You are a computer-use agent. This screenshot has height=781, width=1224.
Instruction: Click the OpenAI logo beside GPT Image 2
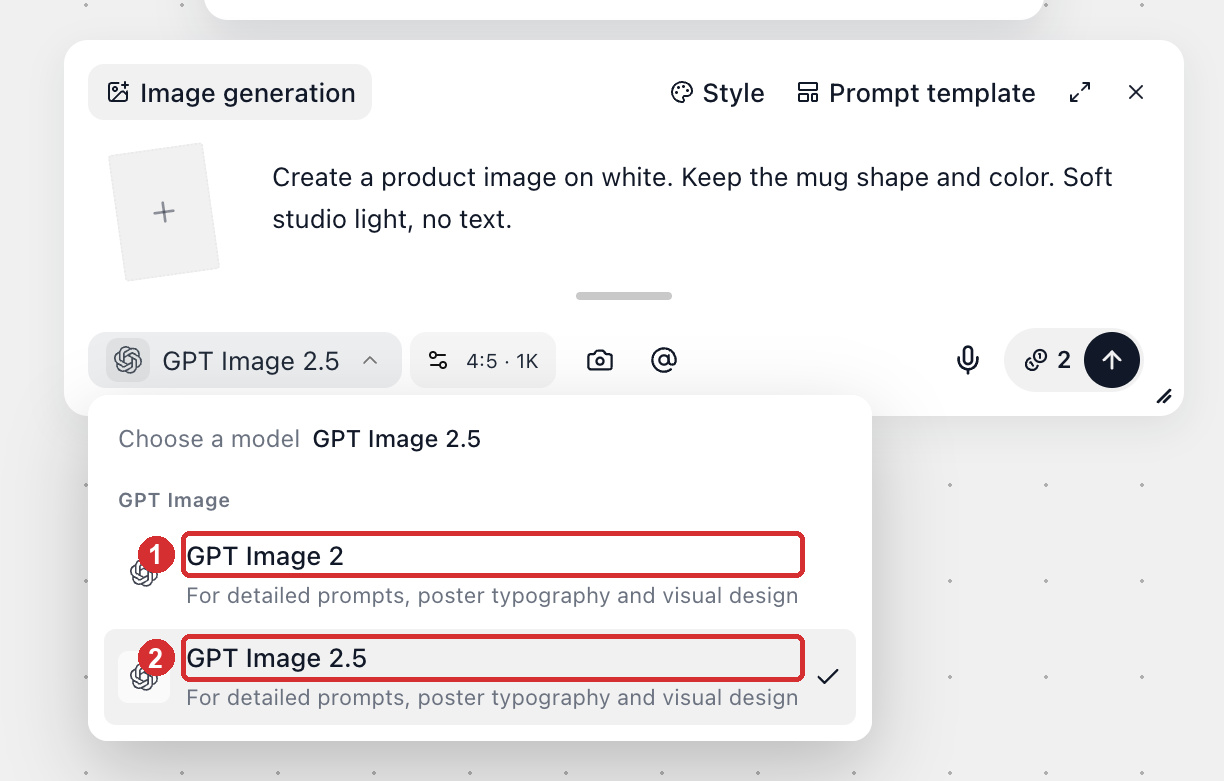click(144, 573)
